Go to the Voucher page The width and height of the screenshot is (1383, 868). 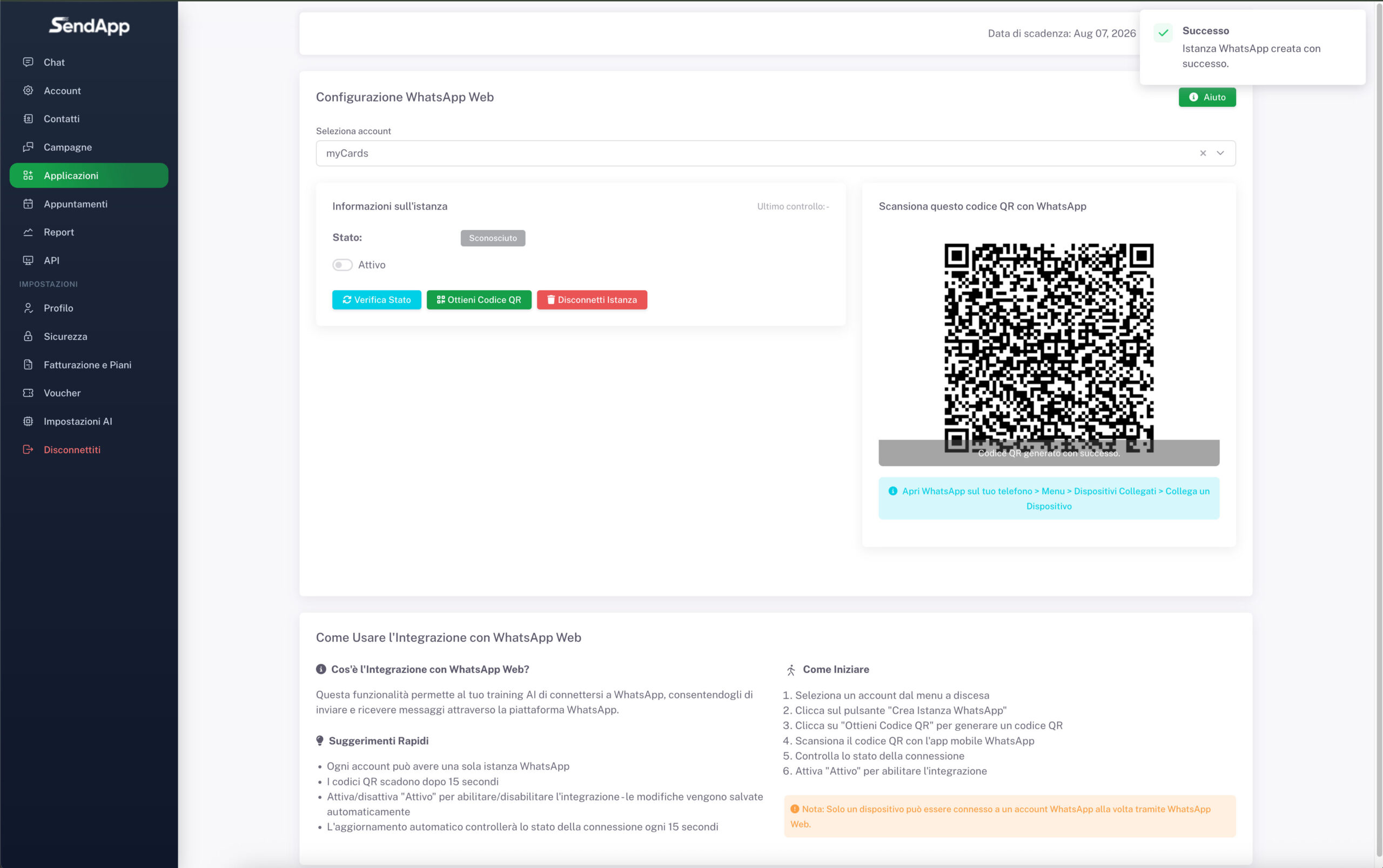tap(89, 393)
